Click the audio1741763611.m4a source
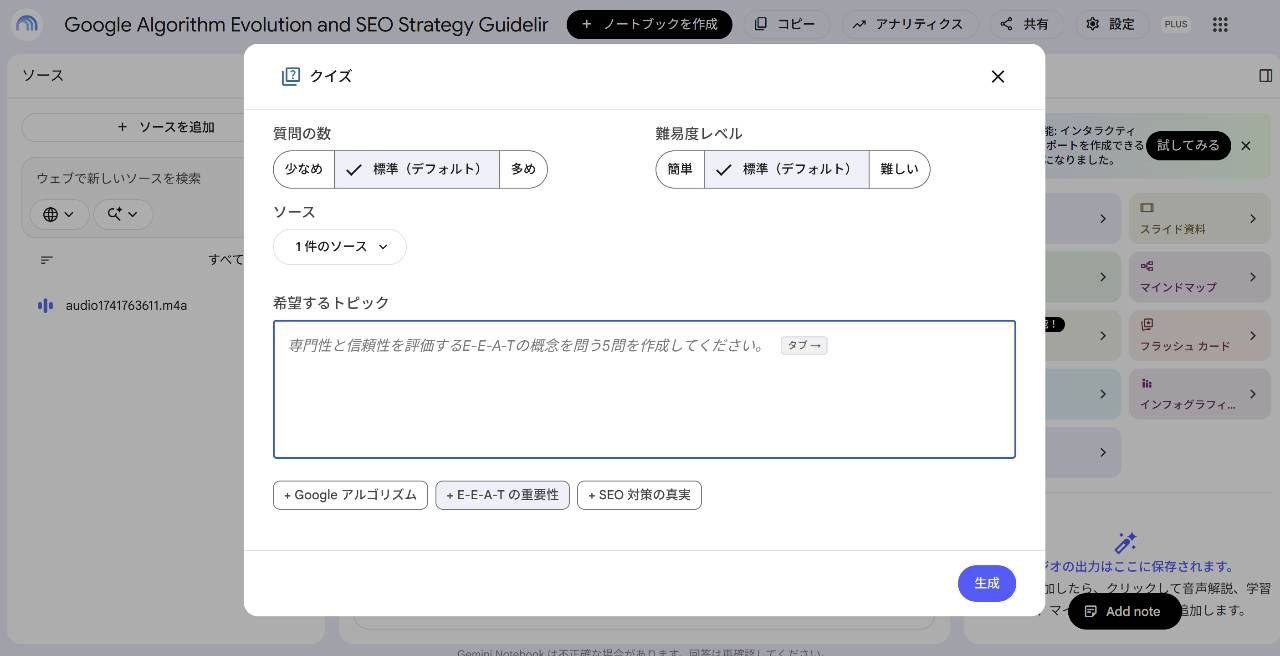The image size is (1280, 656). 126,306
